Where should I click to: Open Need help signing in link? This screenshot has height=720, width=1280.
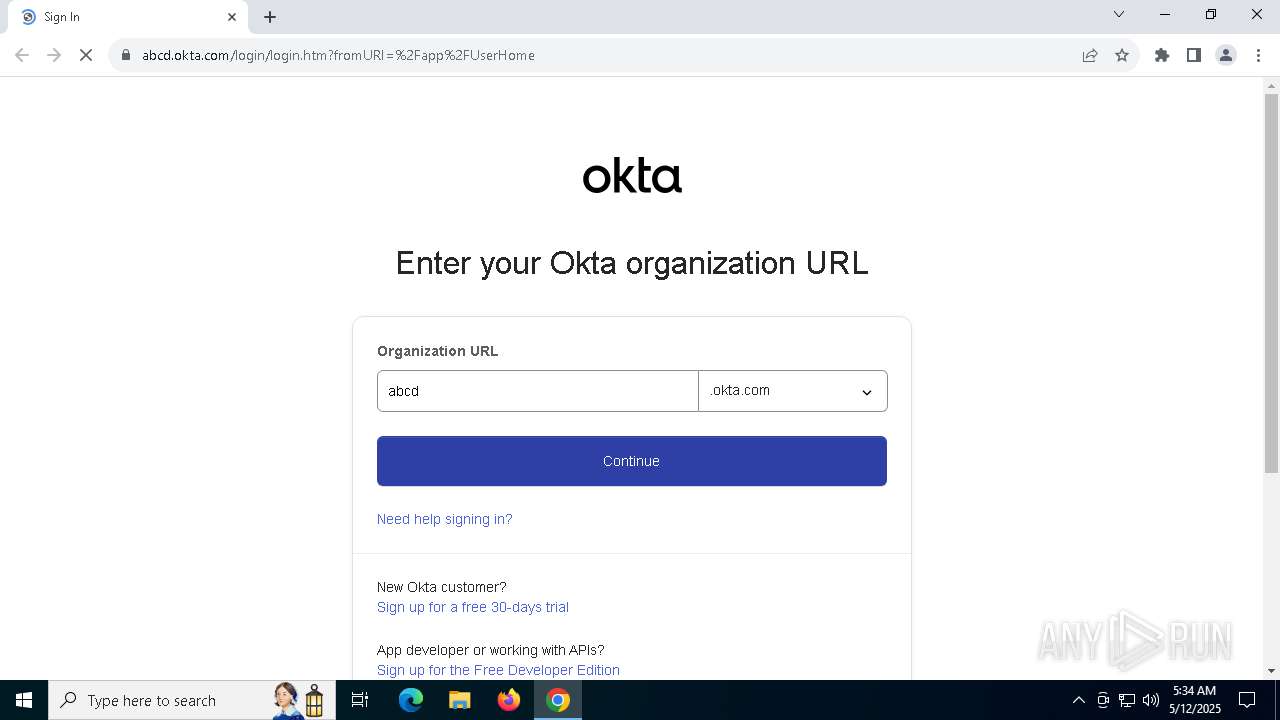click(x=444, y=519)
